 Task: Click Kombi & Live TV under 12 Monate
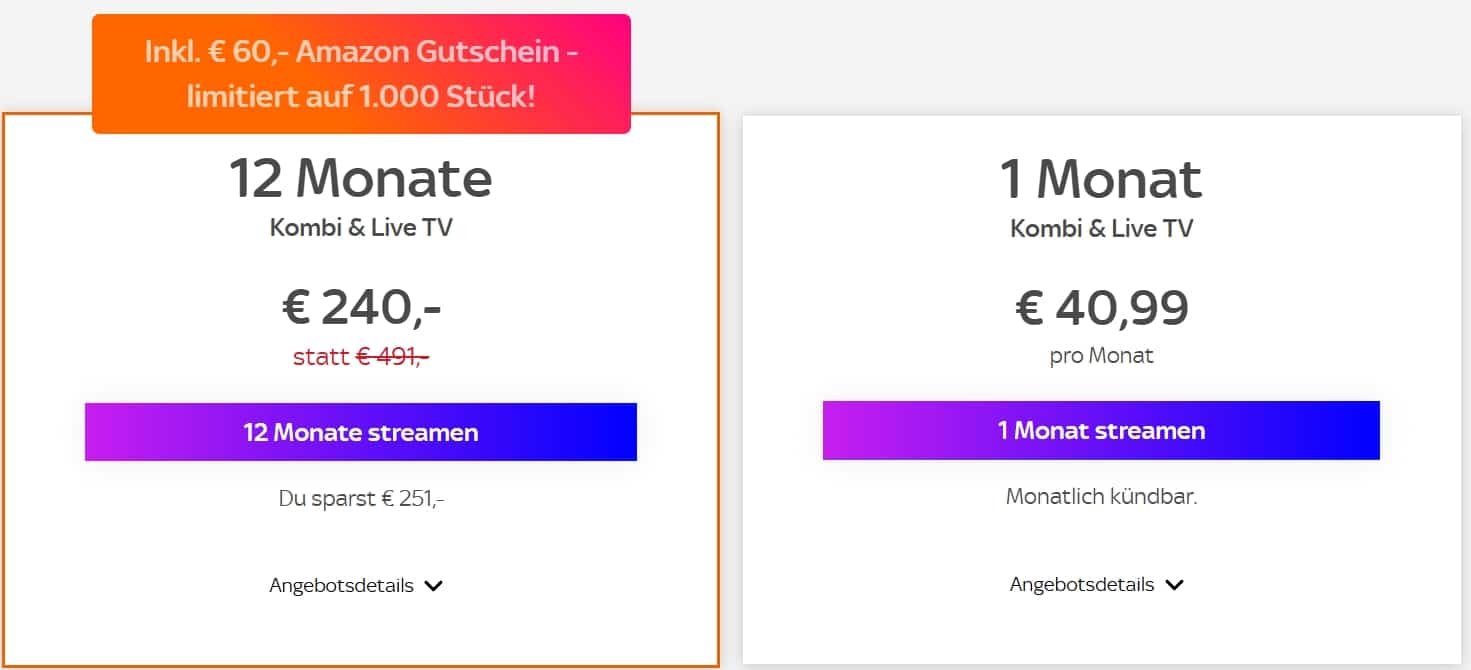361,227
